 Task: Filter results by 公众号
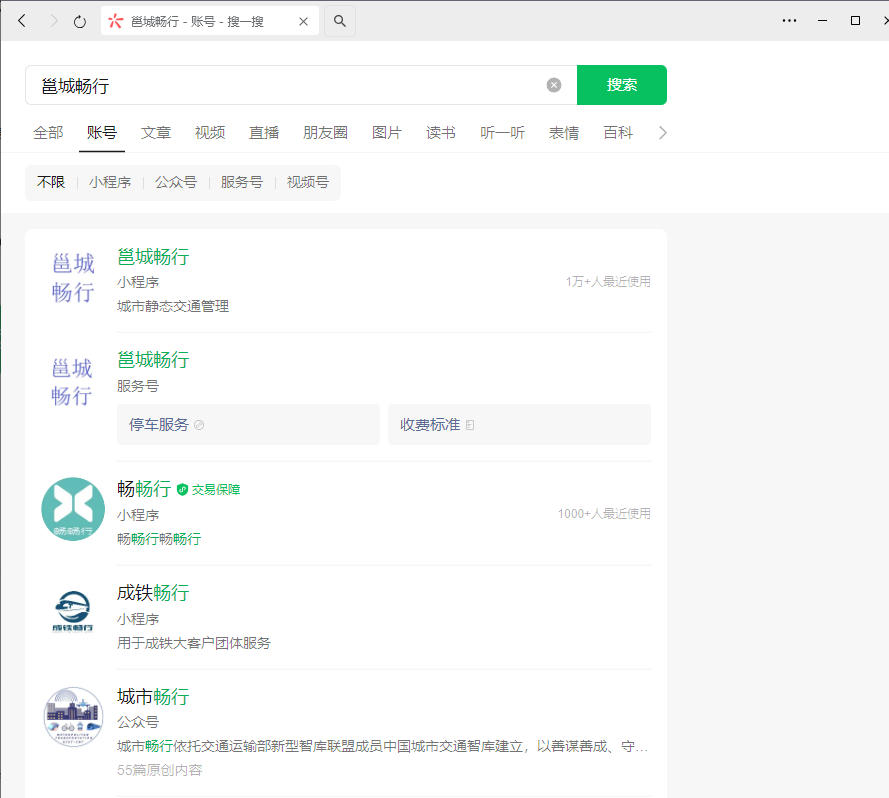click(x=176, y=182)
